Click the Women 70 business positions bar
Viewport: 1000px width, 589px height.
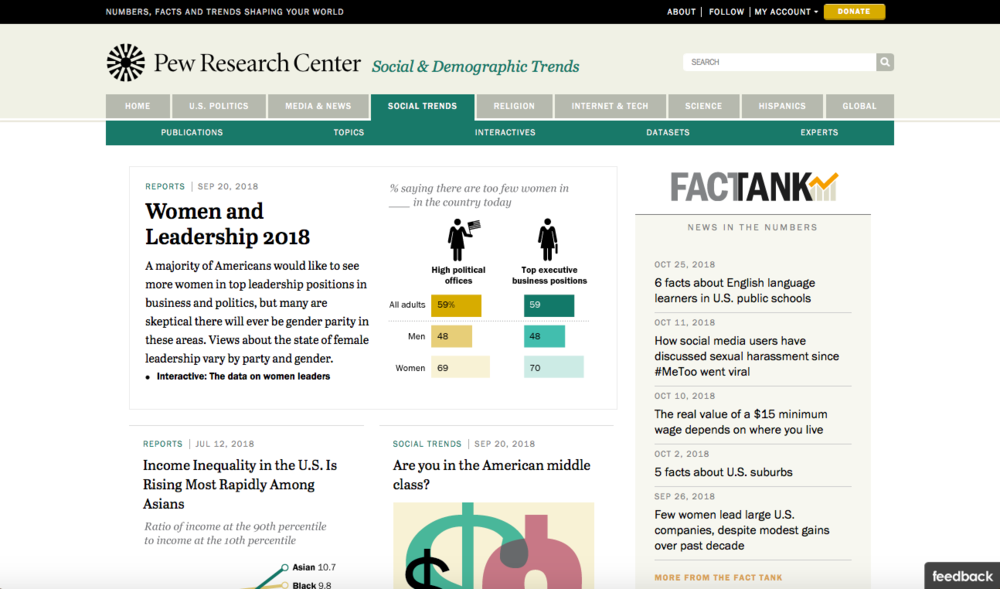pos(554,368)
